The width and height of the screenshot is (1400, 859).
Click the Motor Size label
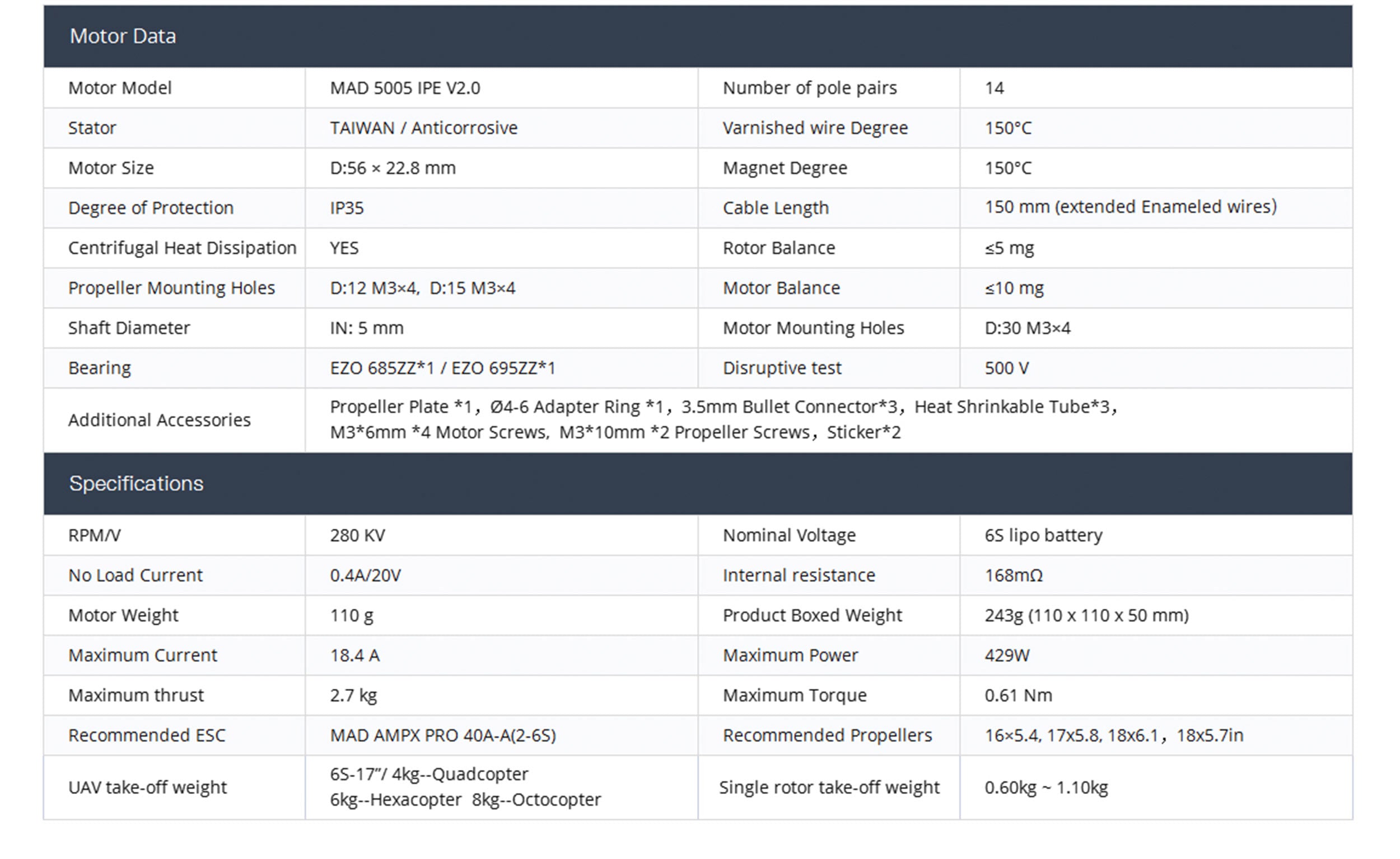tap(111, 168)
